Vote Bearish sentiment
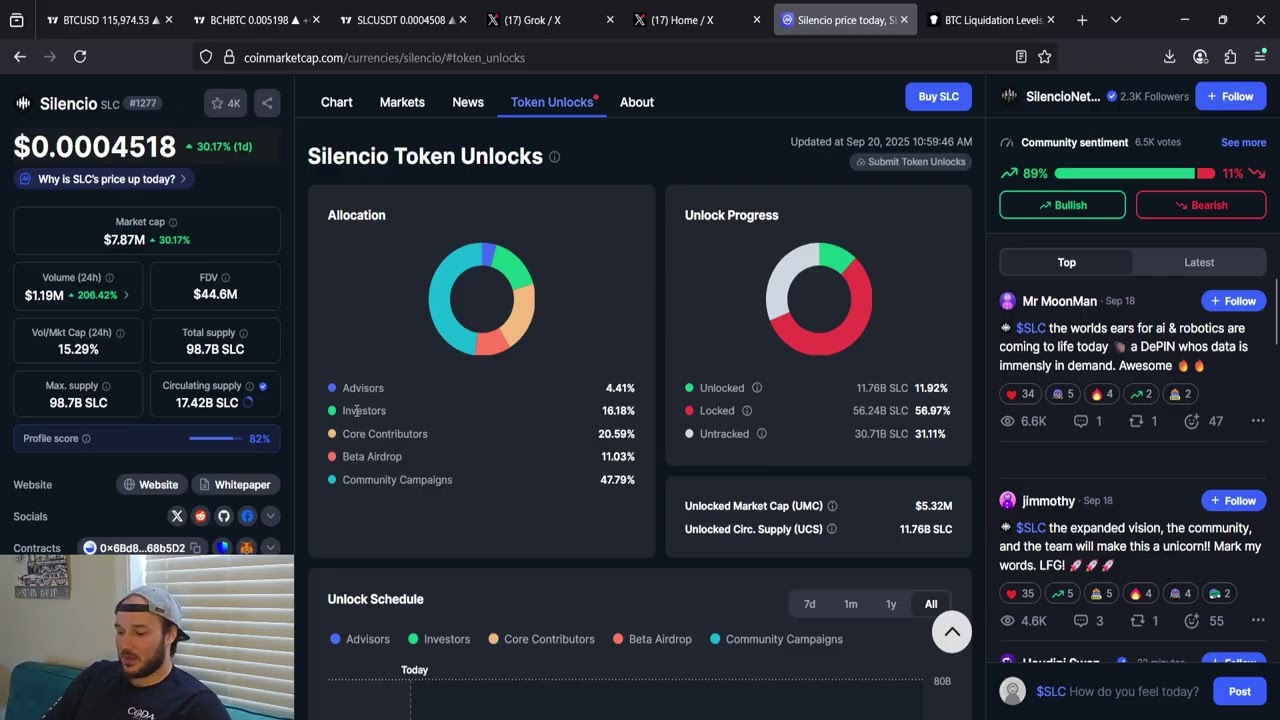The width and height of the screenshot is (1280, 720). [1201, 205]
